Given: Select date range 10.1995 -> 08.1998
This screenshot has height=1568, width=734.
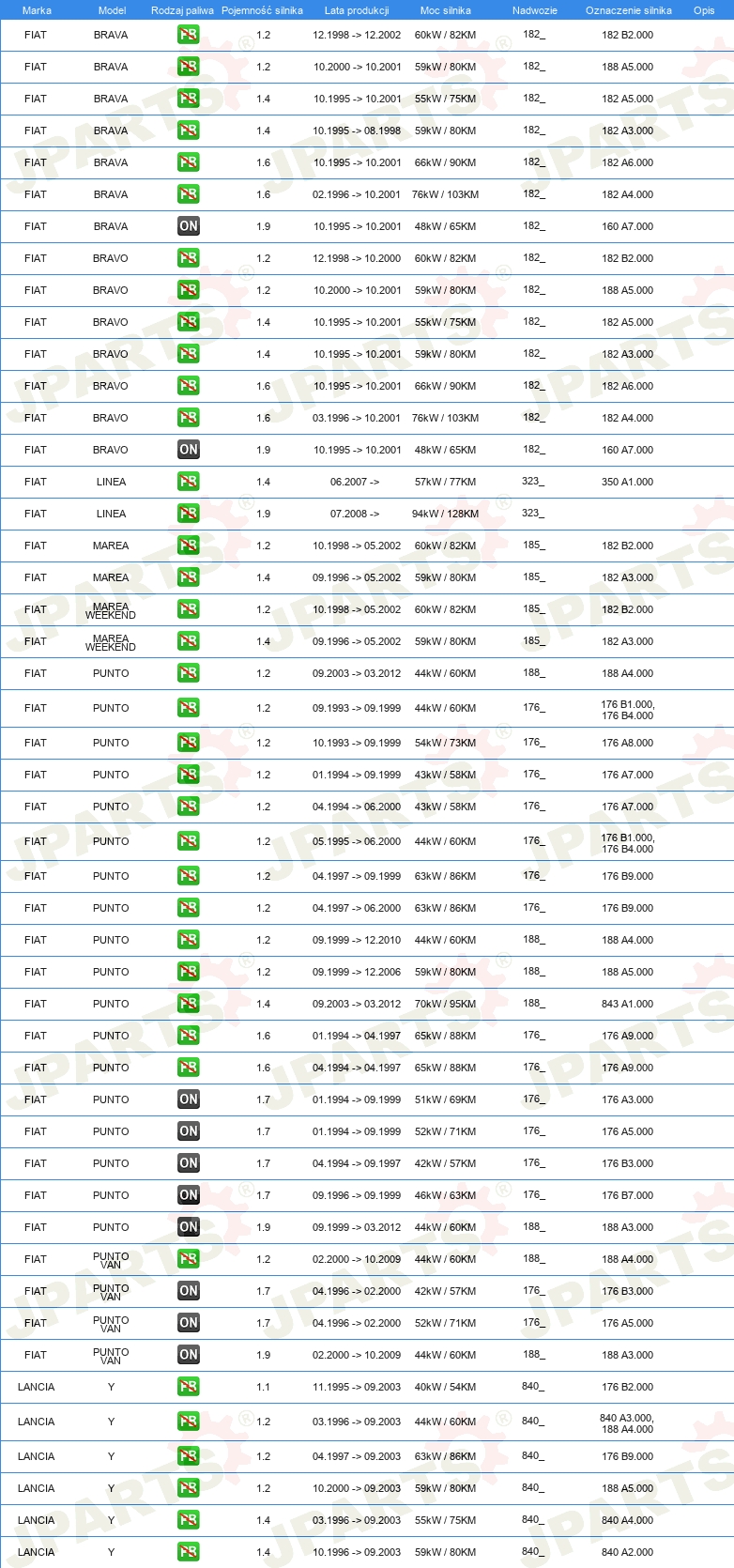Looking at the screenshot, I should click(357, 131).
